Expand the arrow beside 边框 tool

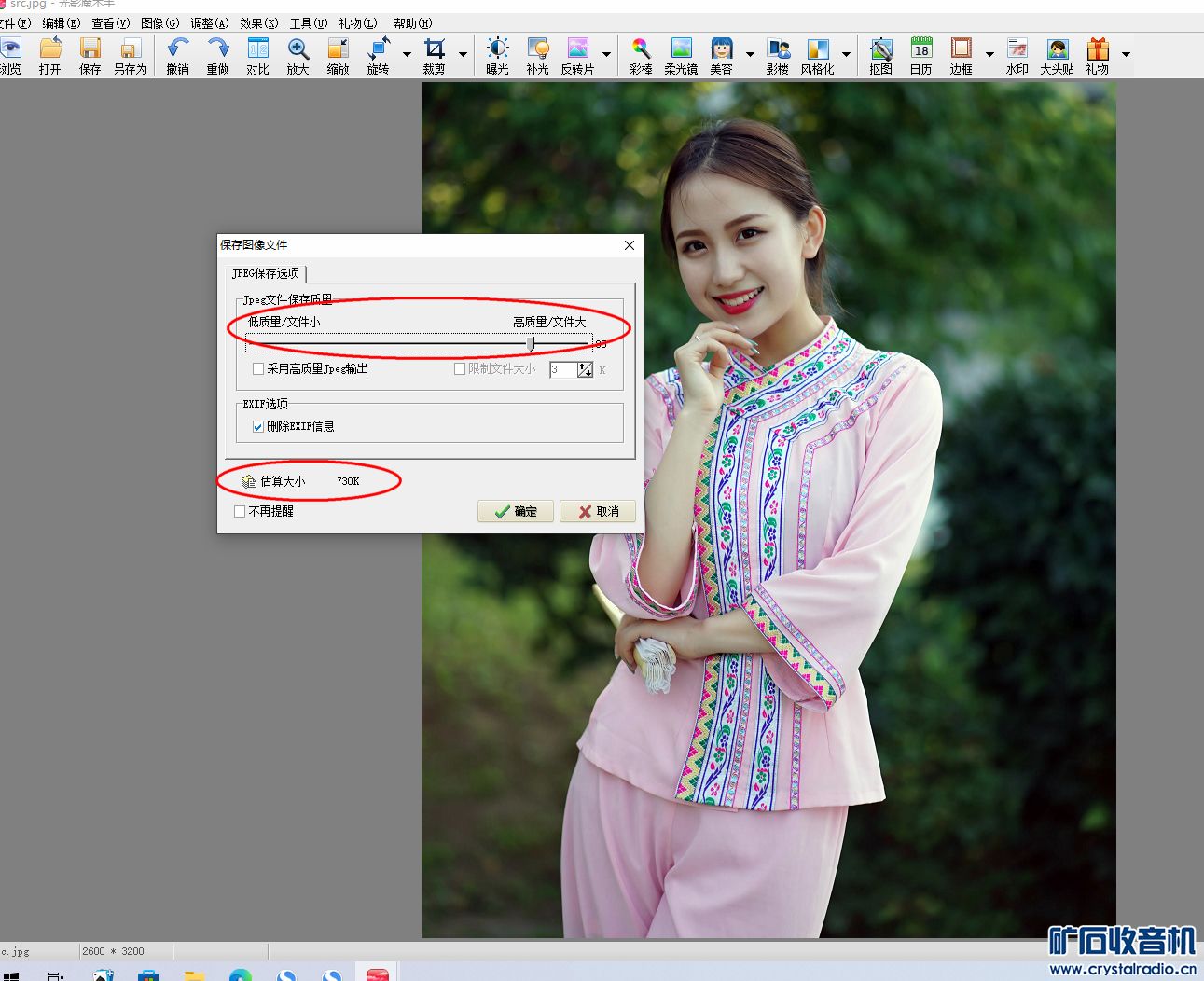point(989,55)
